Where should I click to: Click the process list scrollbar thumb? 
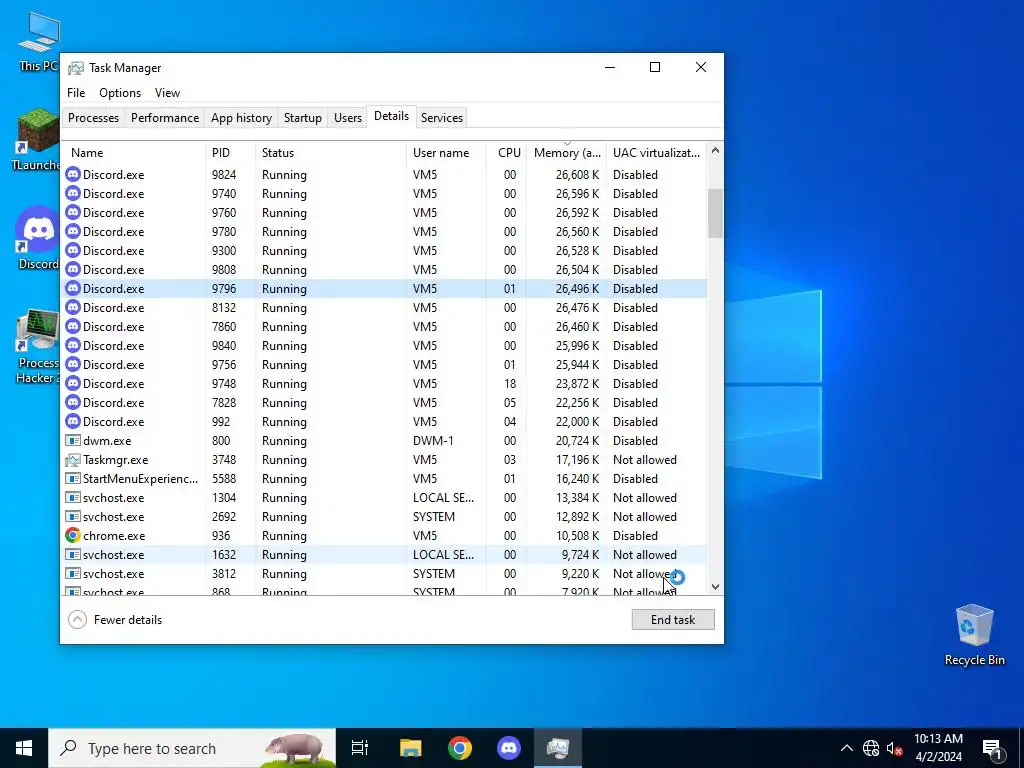coord(715,214)
